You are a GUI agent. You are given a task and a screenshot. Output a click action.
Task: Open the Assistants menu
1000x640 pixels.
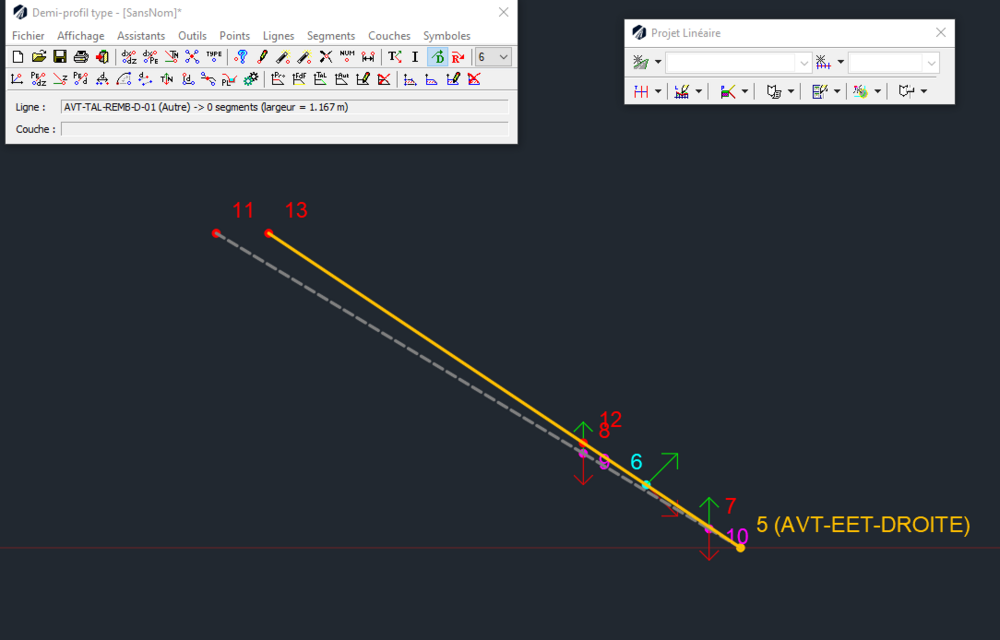tap(141, 36)
